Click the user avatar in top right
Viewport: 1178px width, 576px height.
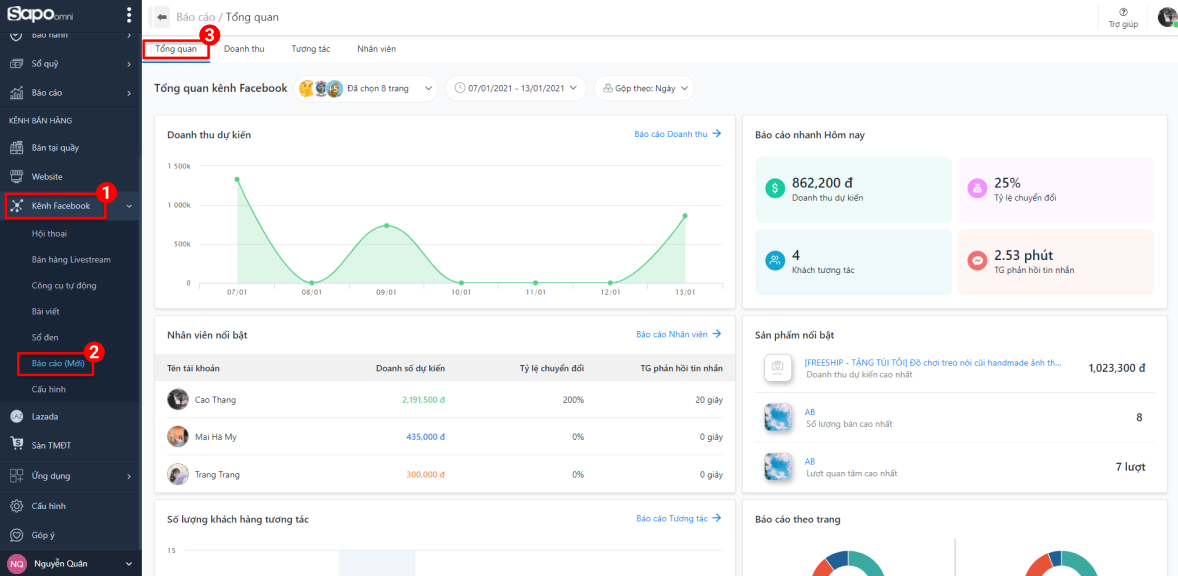[1166, 17]
